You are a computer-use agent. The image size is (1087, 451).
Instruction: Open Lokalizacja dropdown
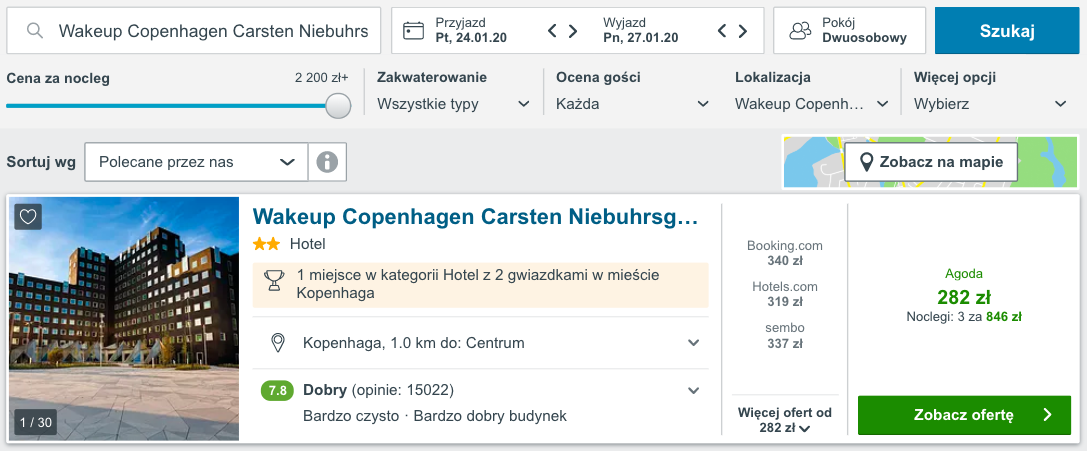(812, 104)
